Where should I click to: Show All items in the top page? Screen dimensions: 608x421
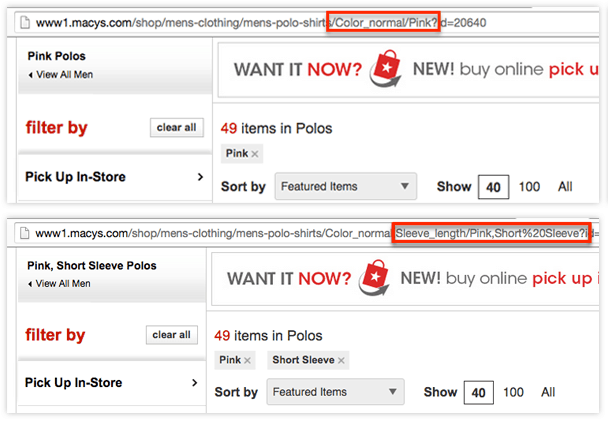click(565, 187)
